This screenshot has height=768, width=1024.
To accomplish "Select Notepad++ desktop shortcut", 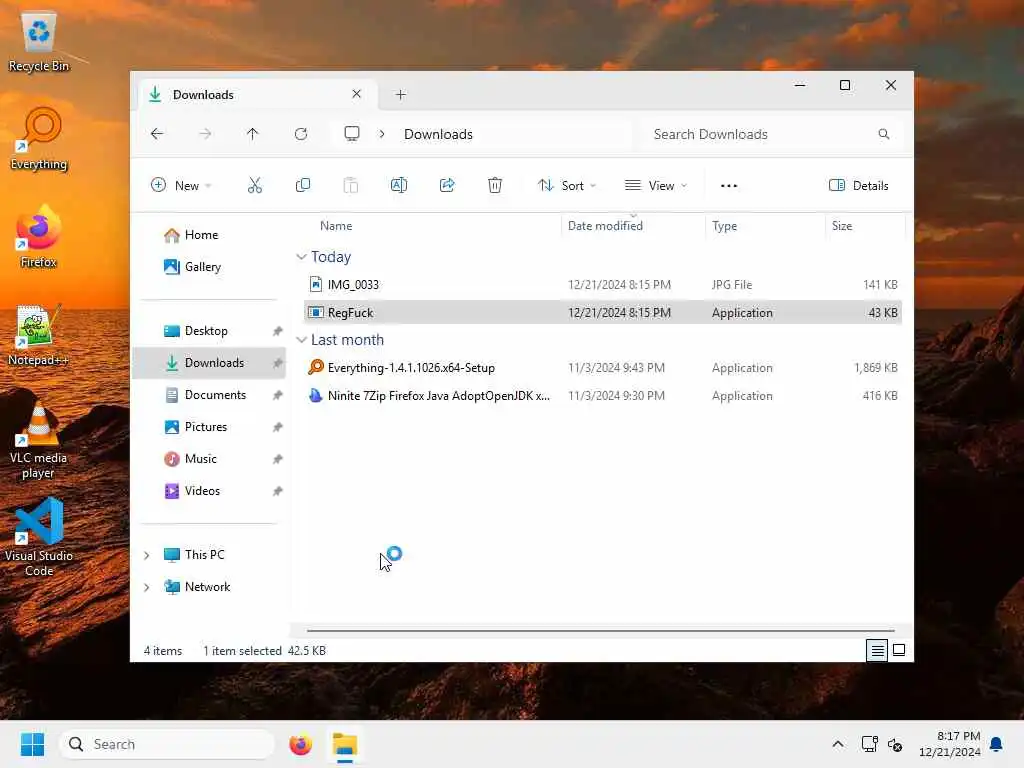I will click(38, 335).
